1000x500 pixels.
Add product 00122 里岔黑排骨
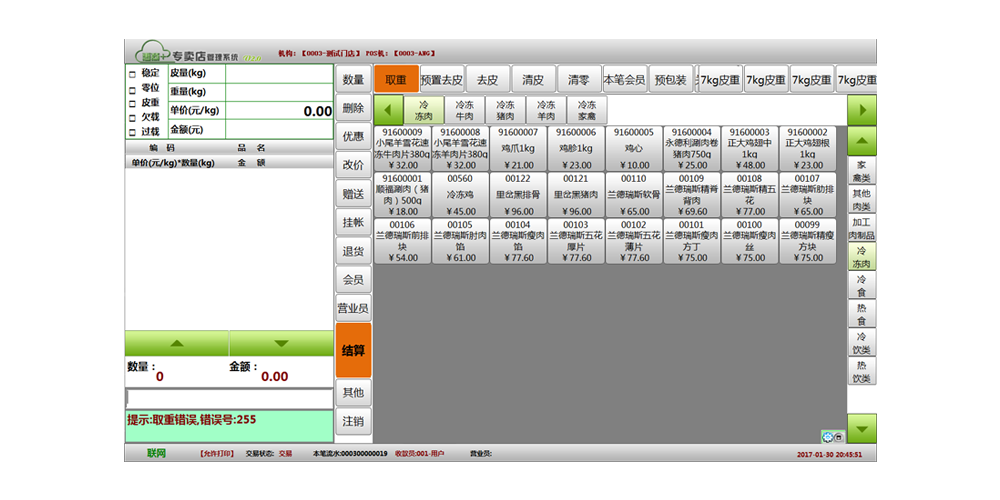click(x=518, y=195)
